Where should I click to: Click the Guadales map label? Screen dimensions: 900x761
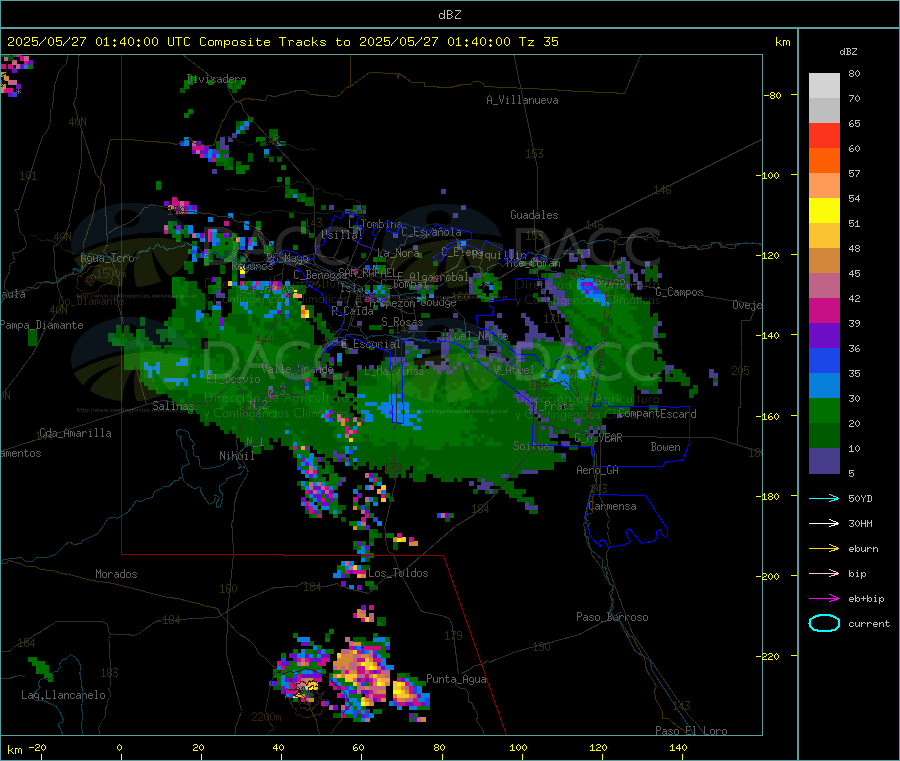[x=534, y=215]
